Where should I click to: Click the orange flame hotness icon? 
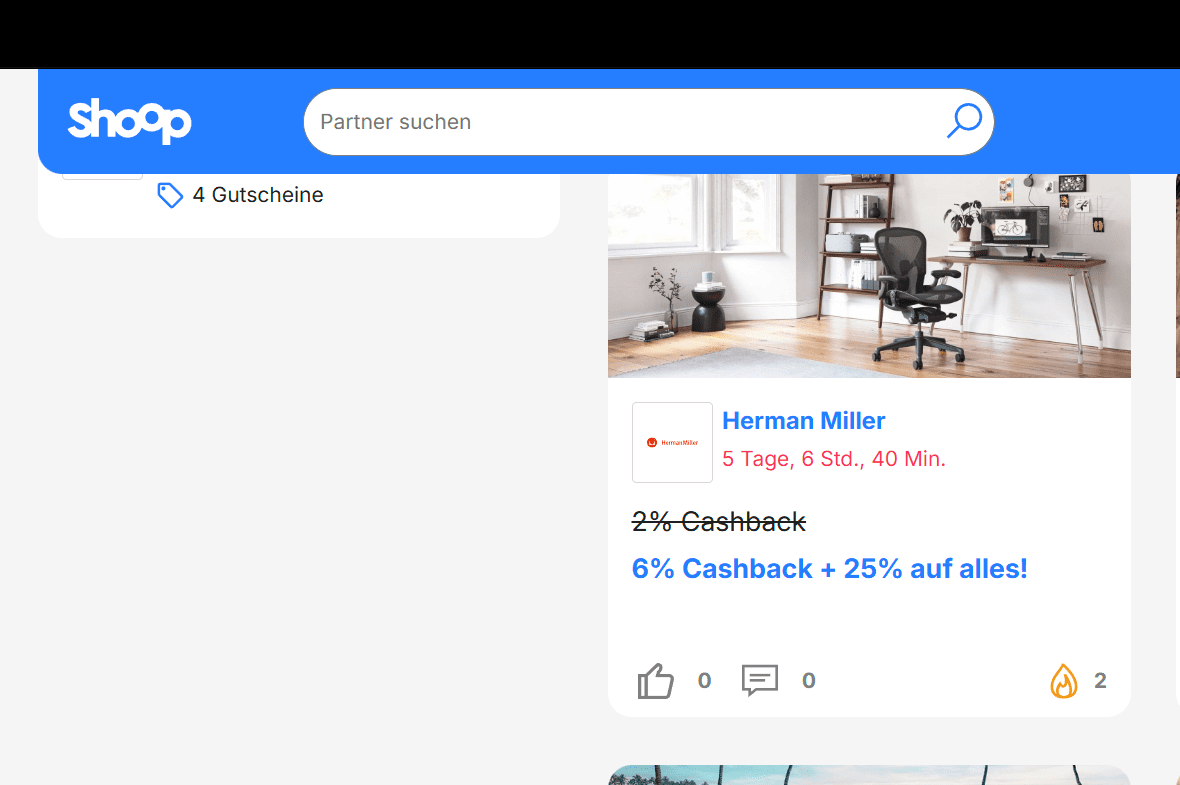point(1063,681)
